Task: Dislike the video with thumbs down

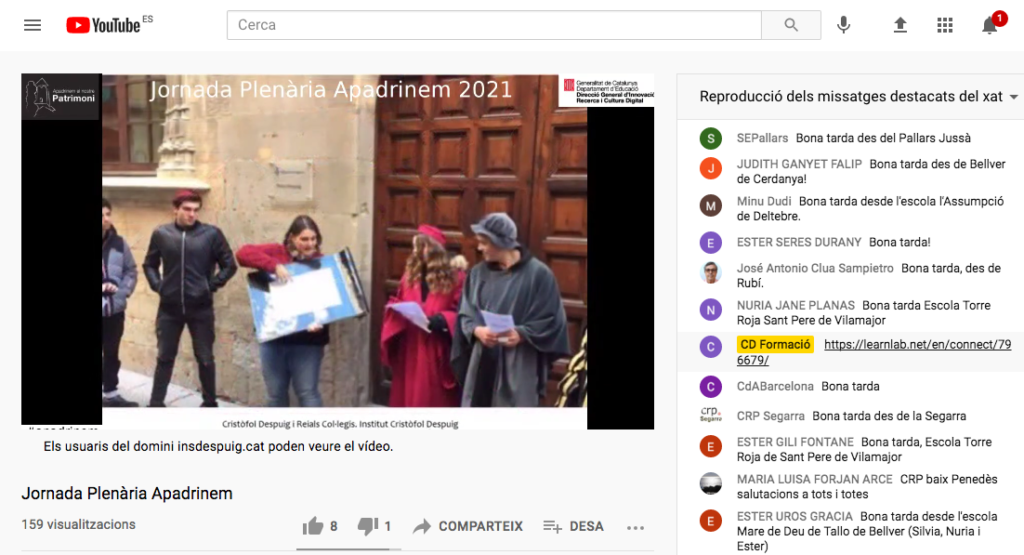Action: coord(368,526)
